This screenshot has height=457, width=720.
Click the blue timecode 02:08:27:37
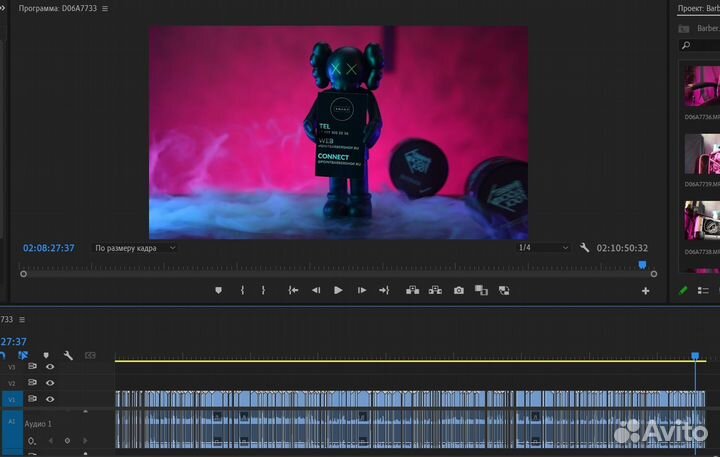(49, 248)
